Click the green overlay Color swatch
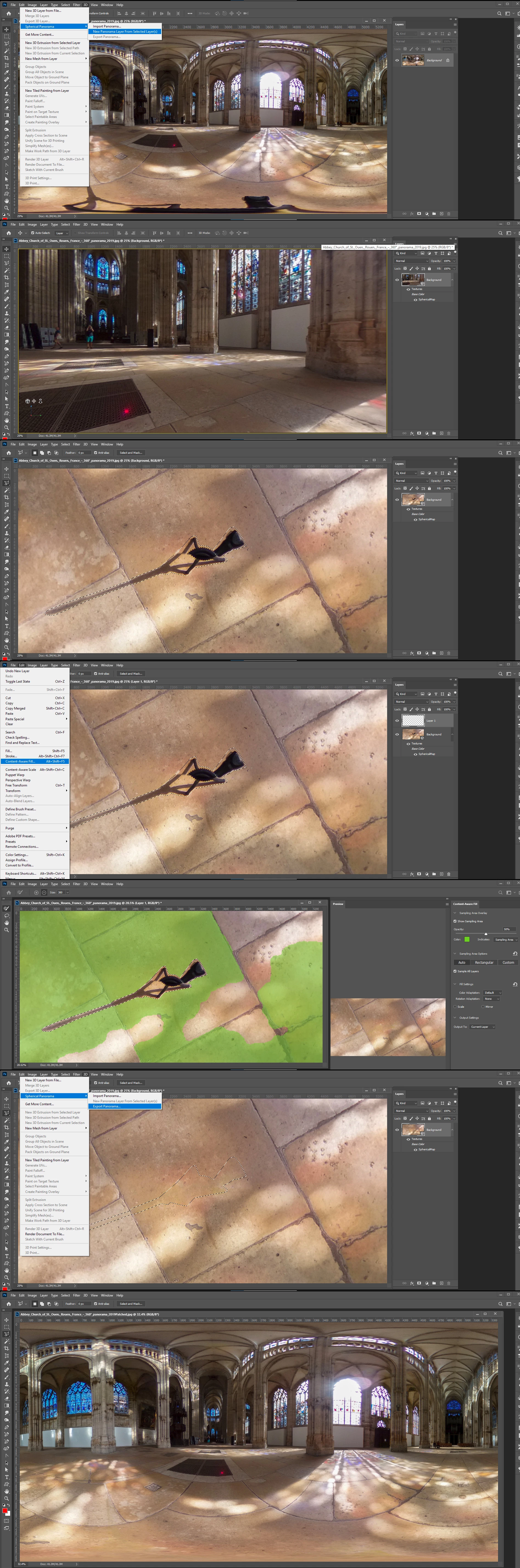This screenshot has width=520, height=1568. pyautogui.click(x=467, y=939)
